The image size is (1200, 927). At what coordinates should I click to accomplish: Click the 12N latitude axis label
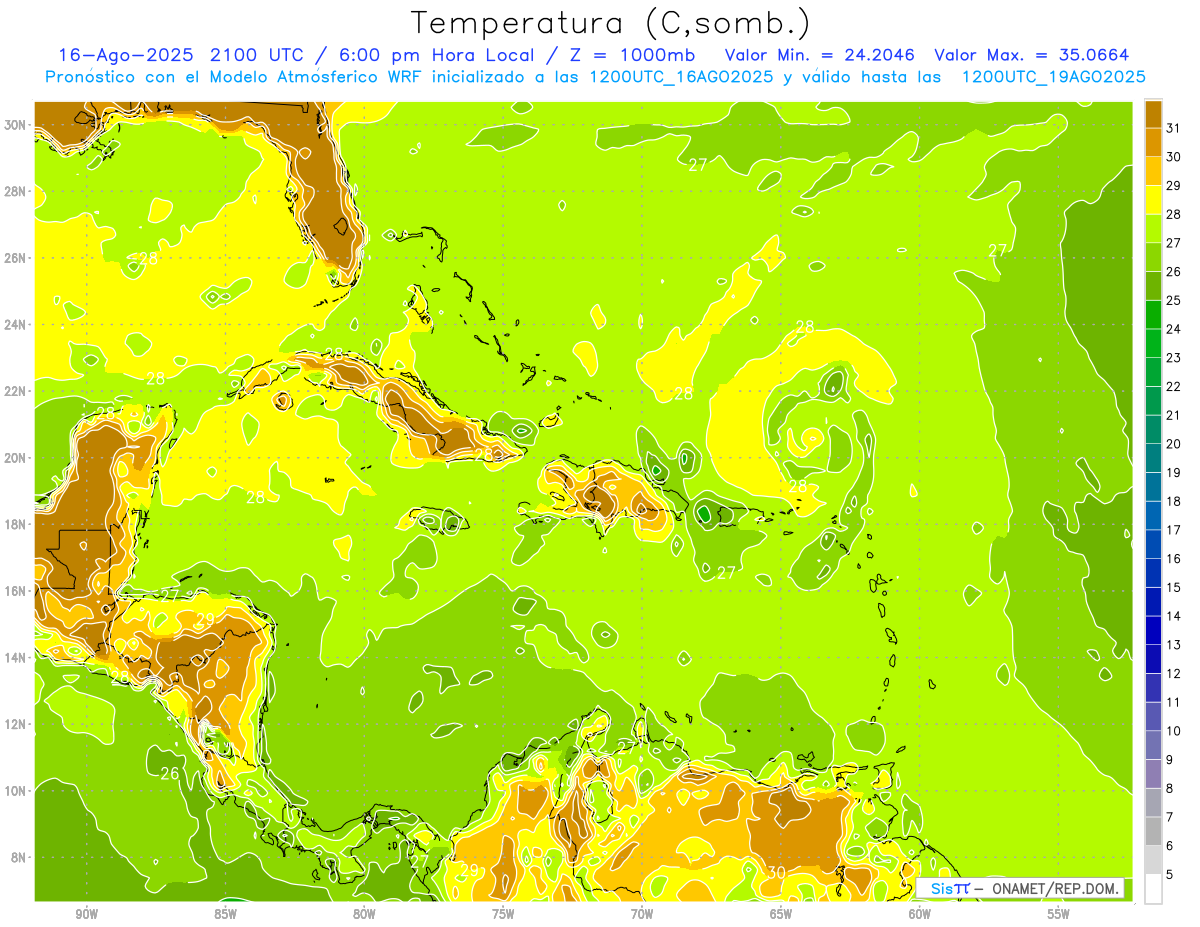pyautogui.click(x=15, y=724)
